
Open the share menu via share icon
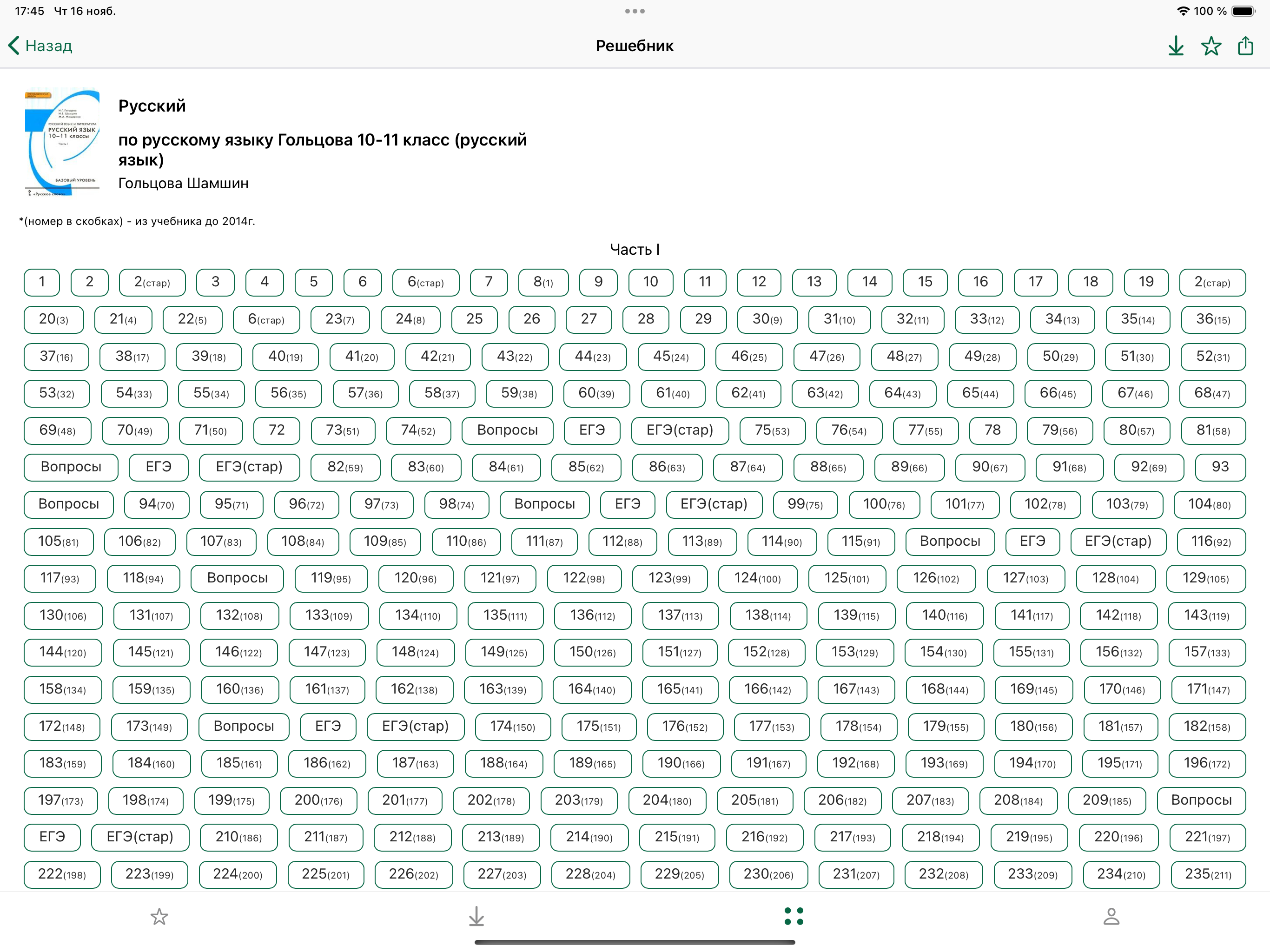[1246, 46]
